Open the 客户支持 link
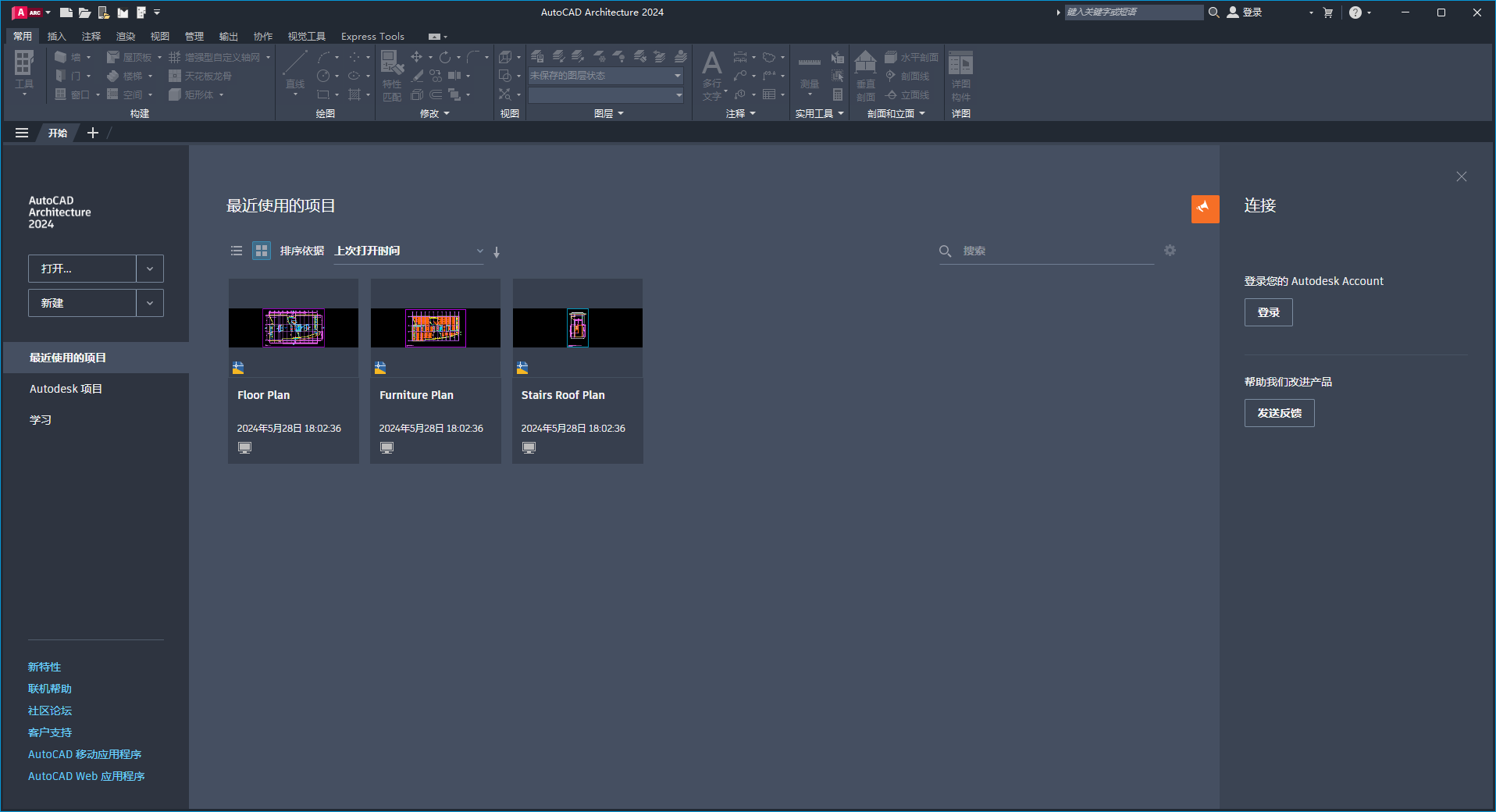This screenshot has height=812, width=1496. pyautogui.click(x=49, y=732)
